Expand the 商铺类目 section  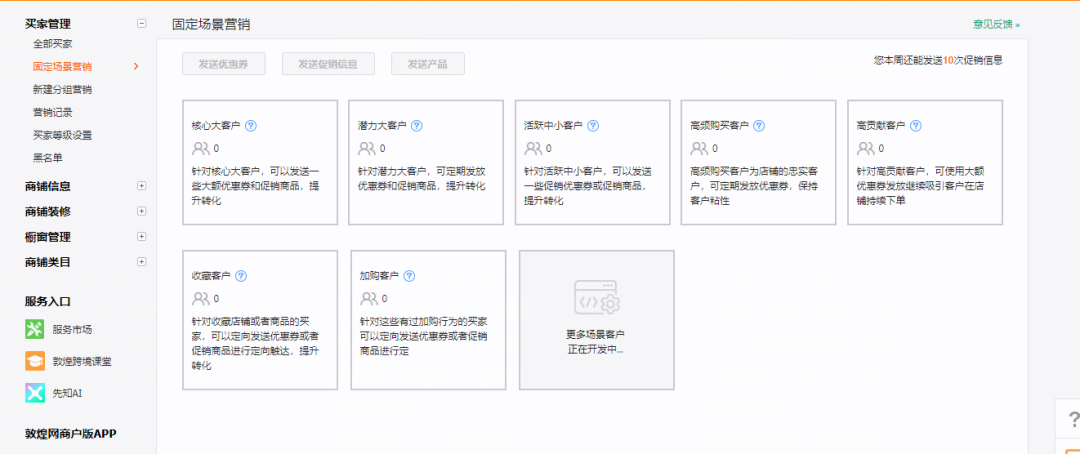tap(142, 262)
